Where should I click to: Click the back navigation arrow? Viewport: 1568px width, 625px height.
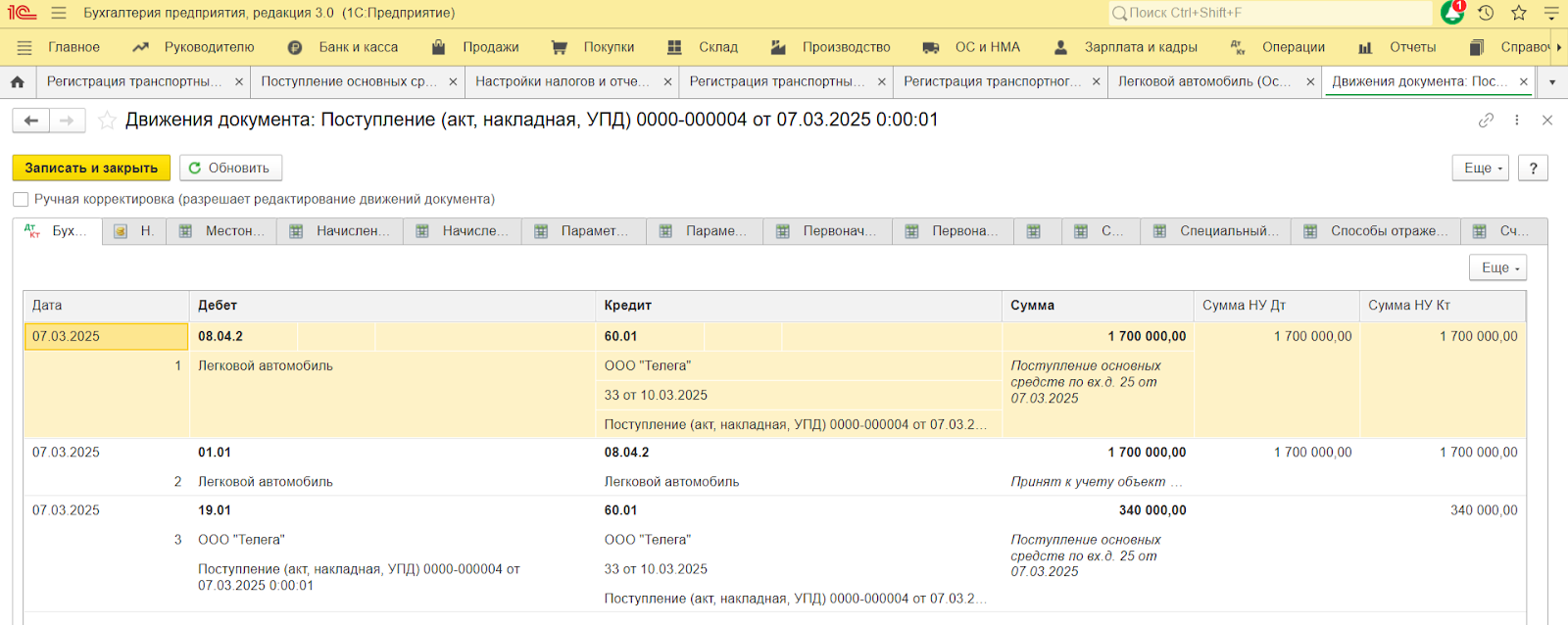pos(31,120)
